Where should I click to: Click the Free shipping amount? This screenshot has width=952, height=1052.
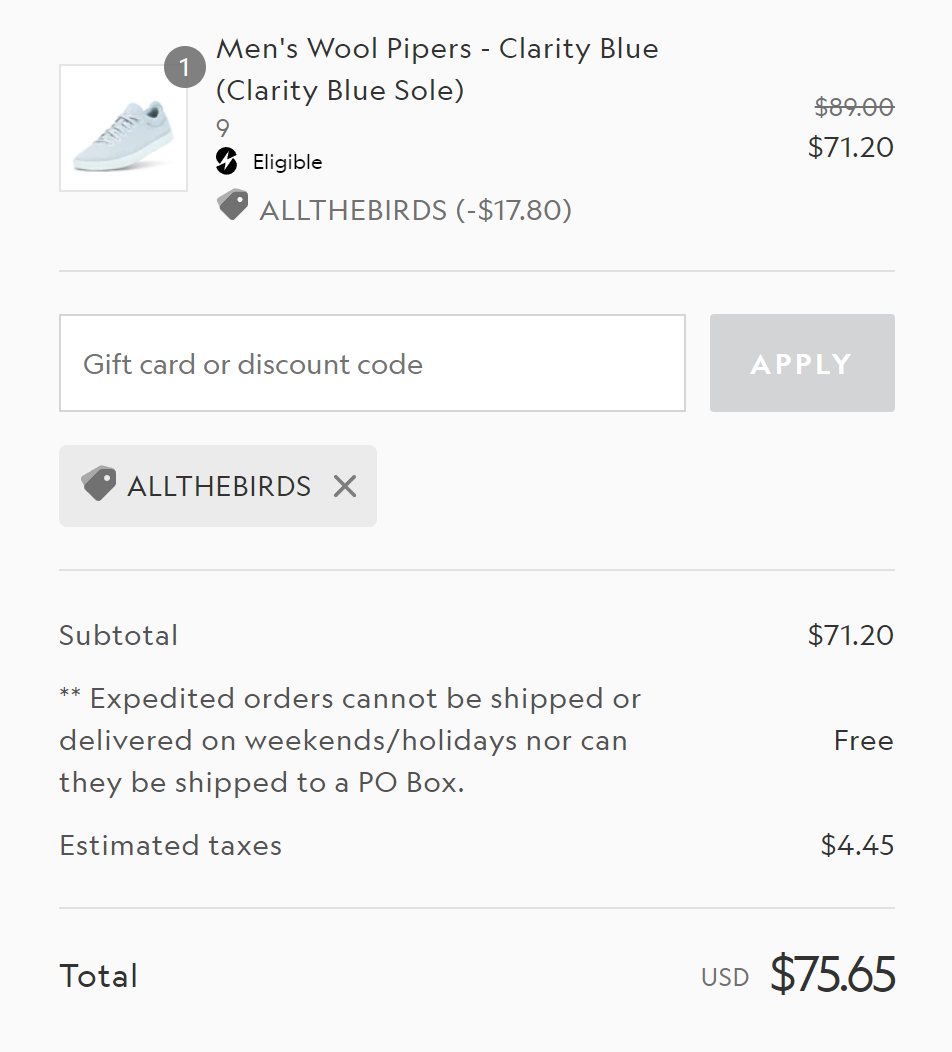click(x=863, y=741)
